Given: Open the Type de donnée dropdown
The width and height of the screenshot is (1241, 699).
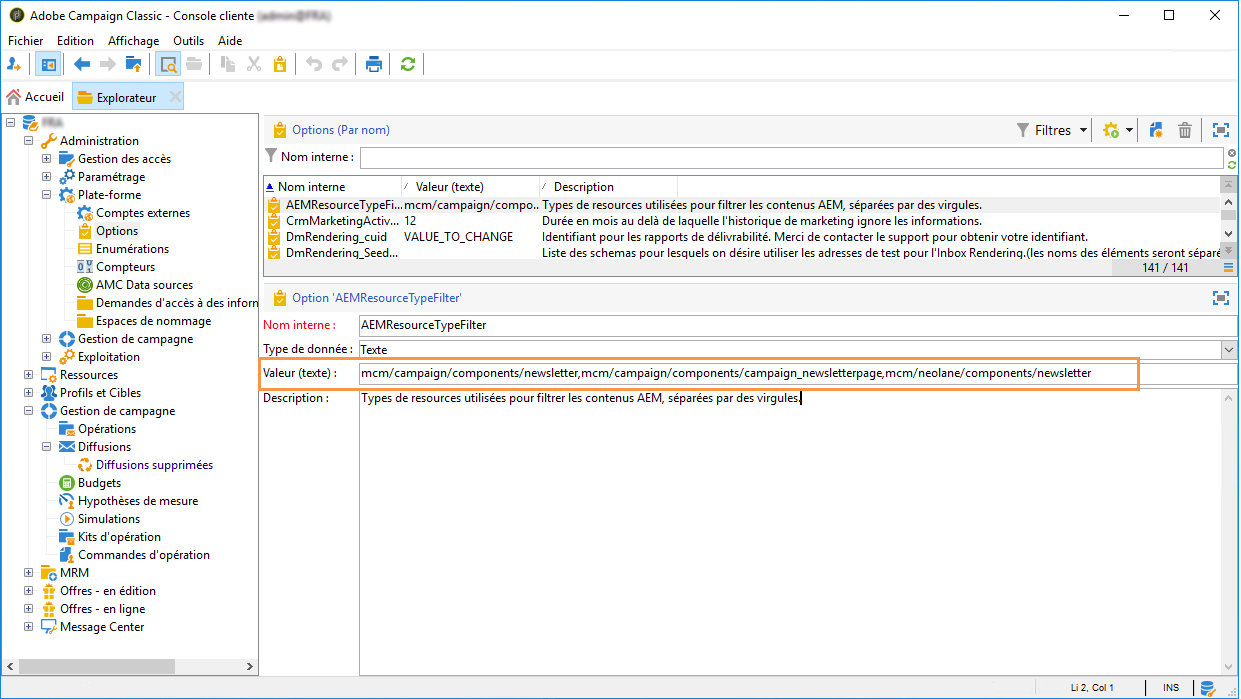Looking at the screenshot, I should pos(1229,350).
